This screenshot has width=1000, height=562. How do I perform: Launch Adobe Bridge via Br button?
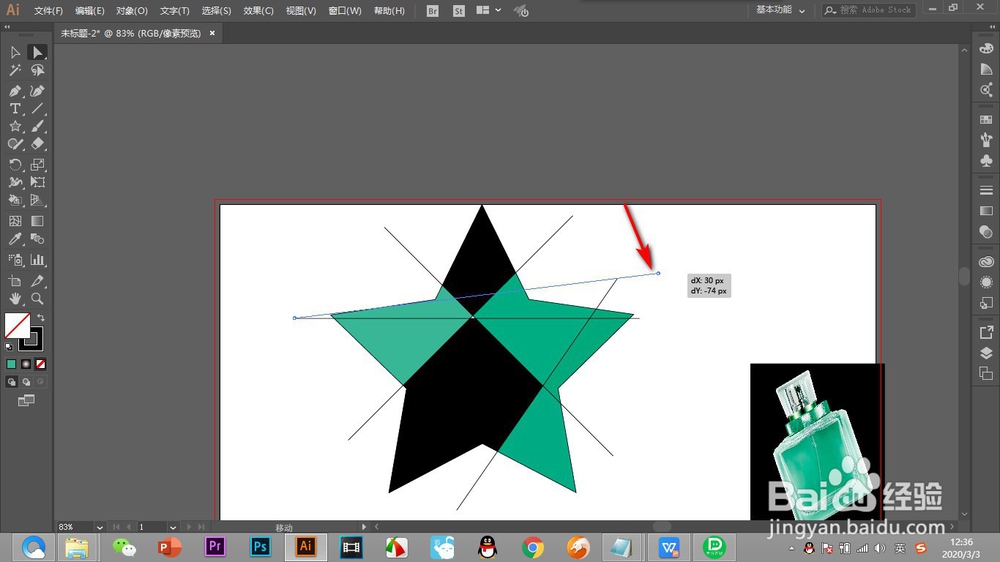pos(432,11)
